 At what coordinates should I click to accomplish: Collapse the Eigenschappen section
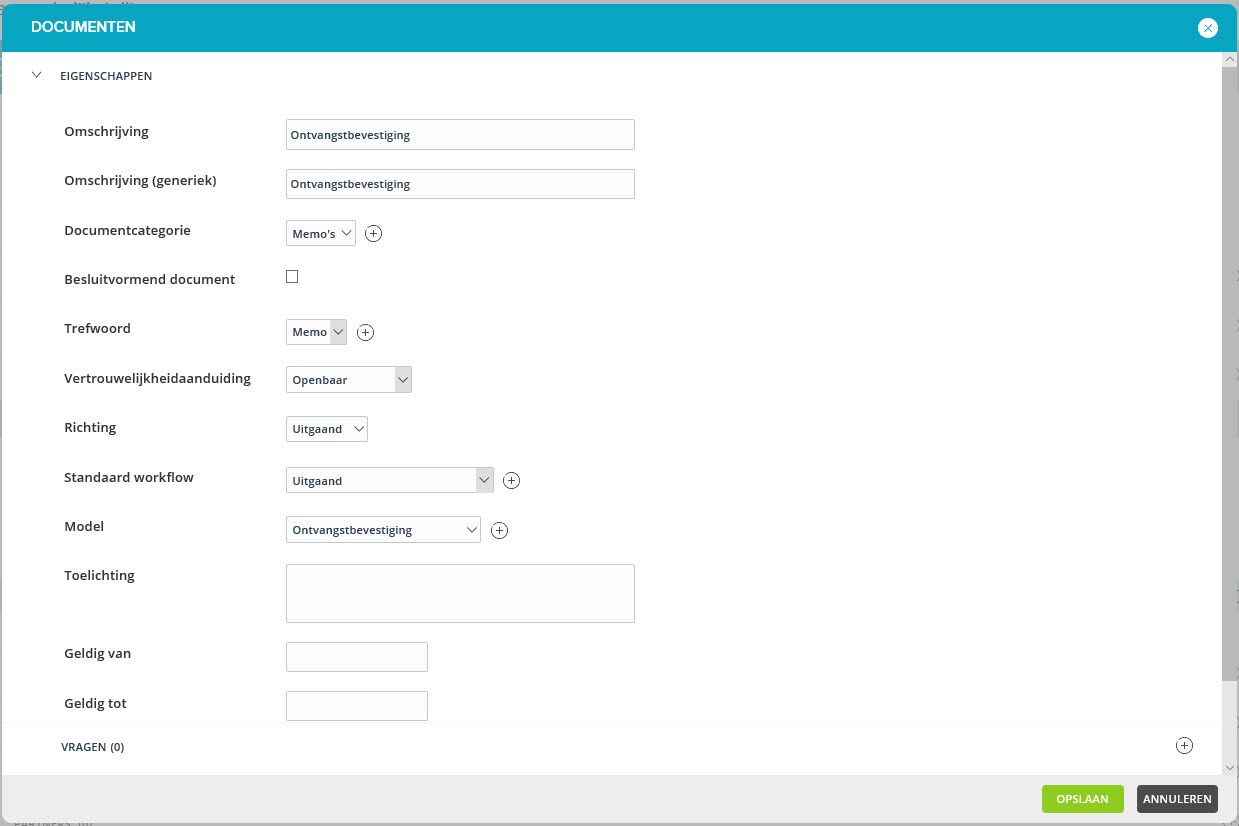37,74
